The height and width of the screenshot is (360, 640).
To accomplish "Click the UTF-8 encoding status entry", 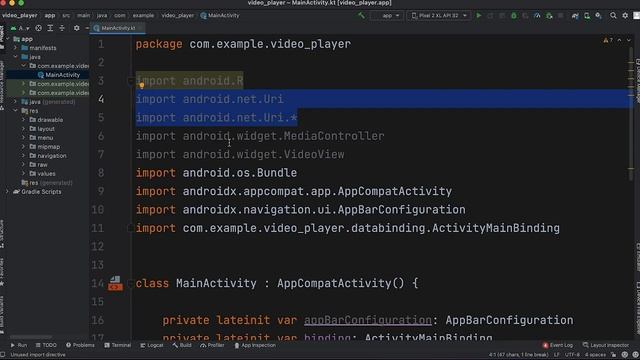I will pyautogui.click(x=572, y=355).
